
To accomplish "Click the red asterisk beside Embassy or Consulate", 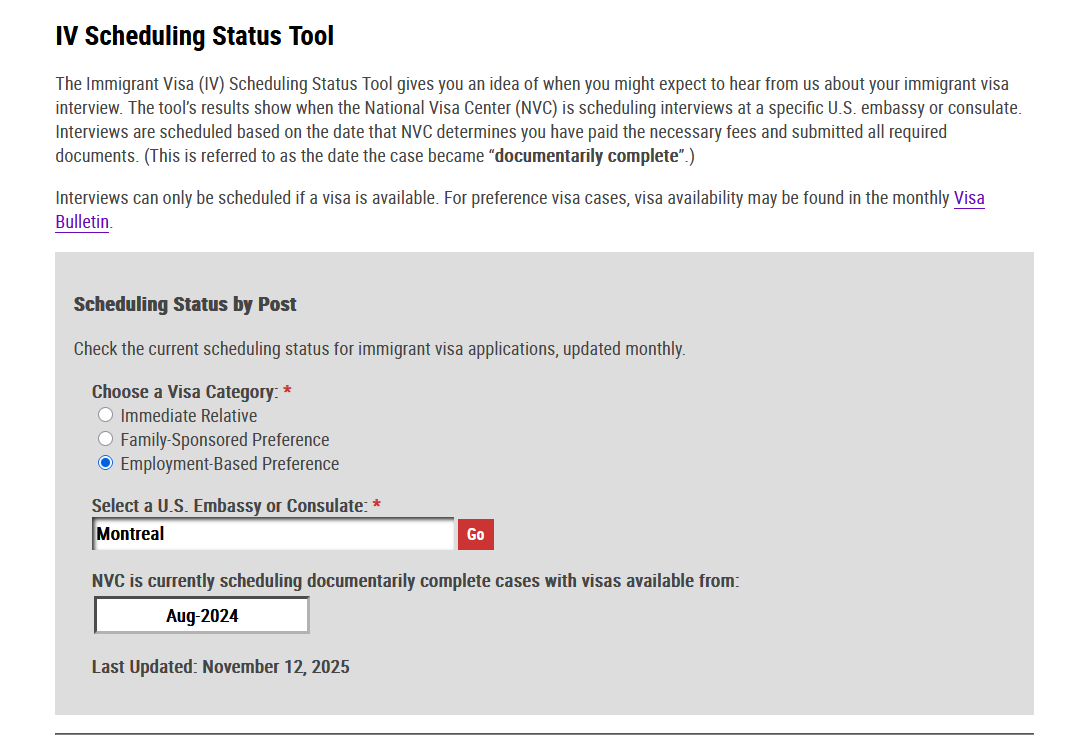I will tap(376, 506).
